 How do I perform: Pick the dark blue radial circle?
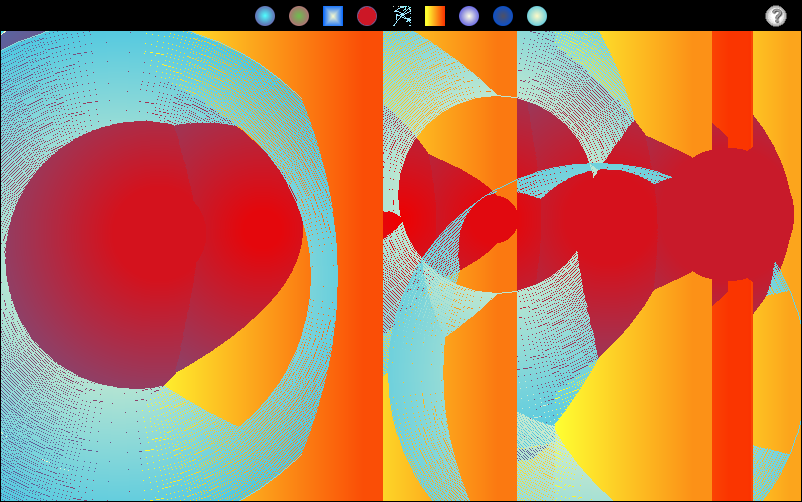(503, 16)
